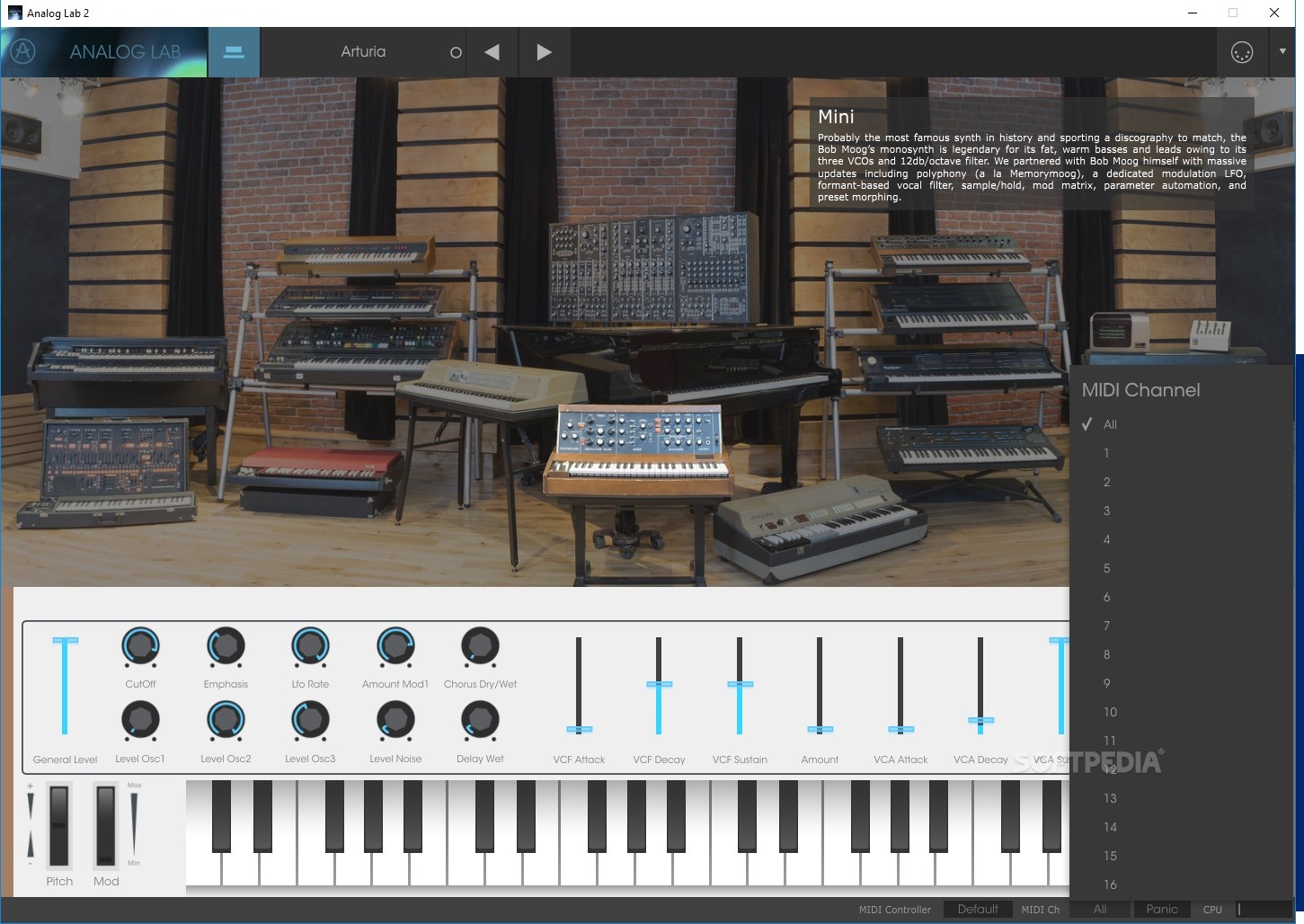Click the VCF Attack slider handle
Image resolution: width=1304 pixels, height=924 pixels.
(579, 729)
